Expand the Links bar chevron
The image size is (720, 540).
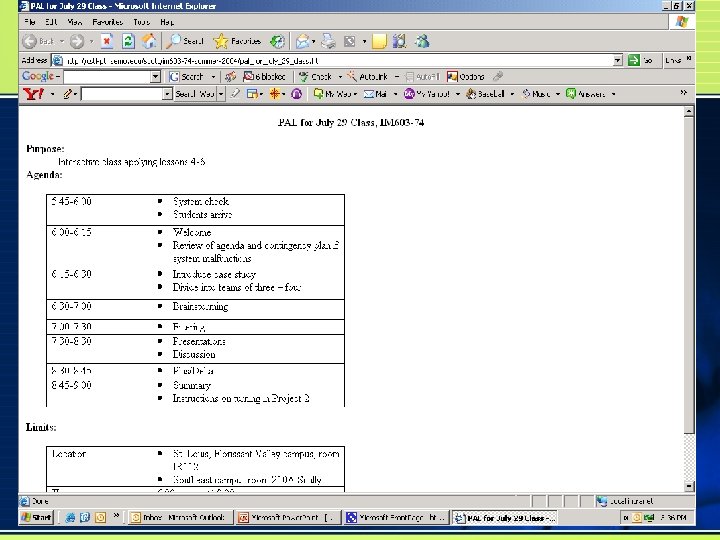[x=689, y=58]
